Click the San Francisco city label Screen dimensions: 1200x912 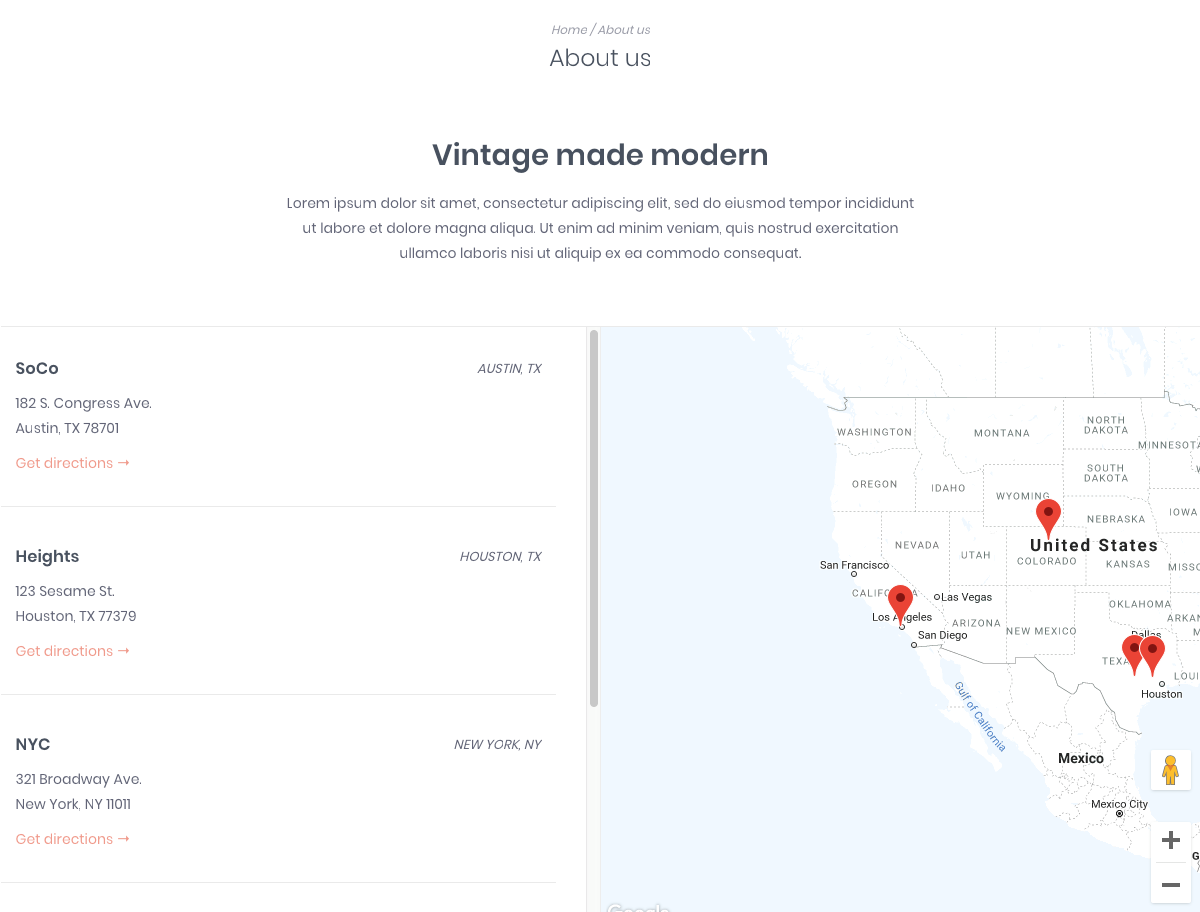854,566
